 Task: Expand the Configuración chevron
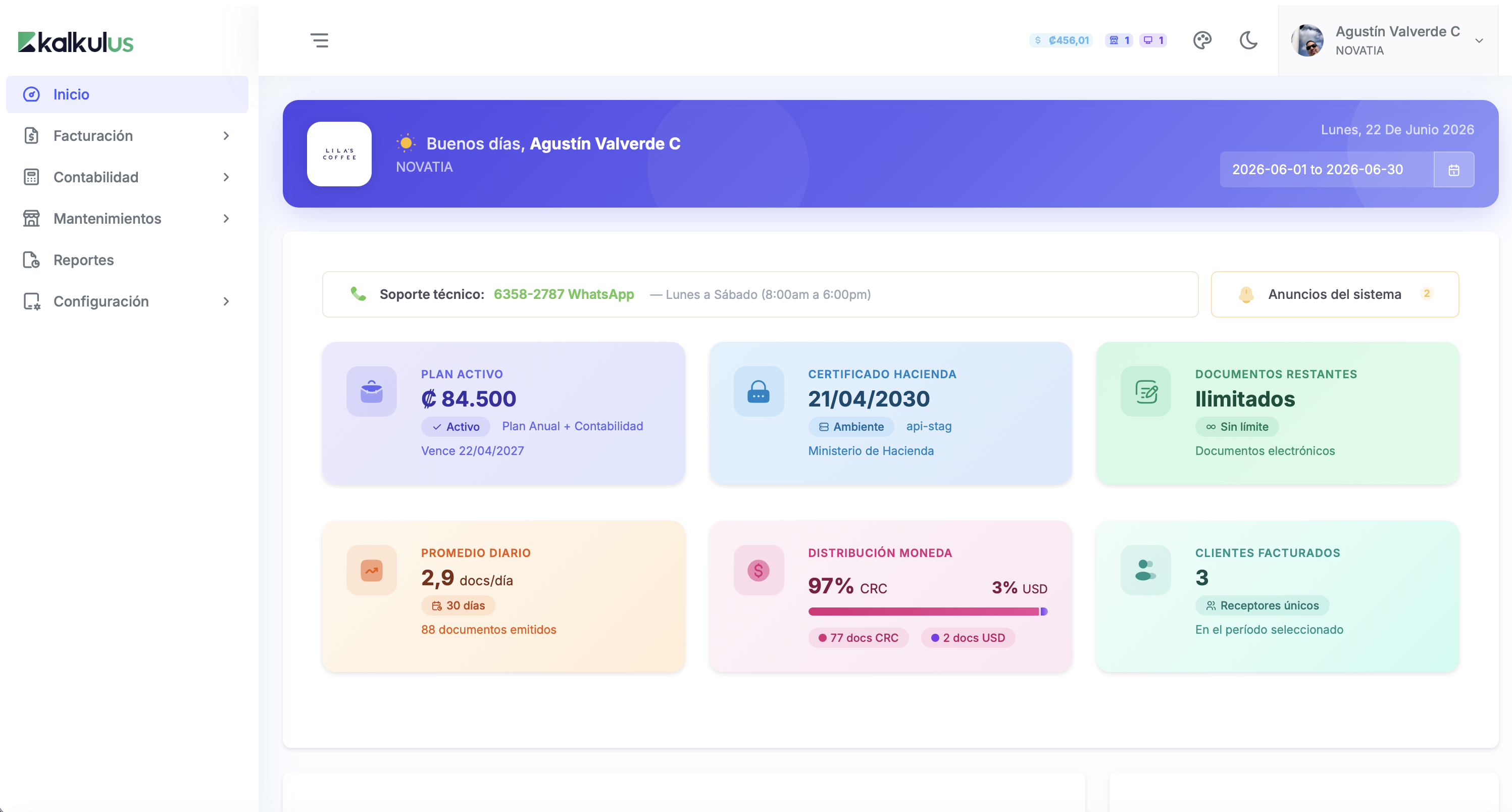pyautogui.click(x=227, y=301)
